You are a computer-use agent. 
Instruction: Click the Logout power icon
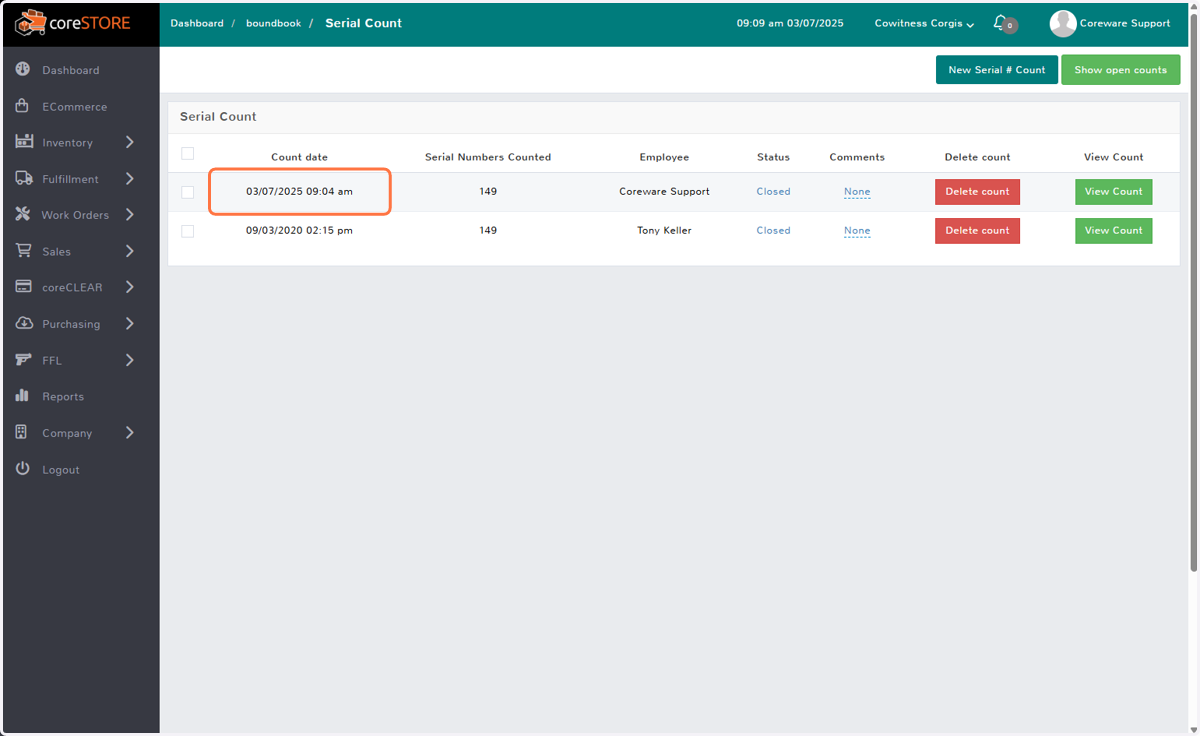tap(23, 469)
